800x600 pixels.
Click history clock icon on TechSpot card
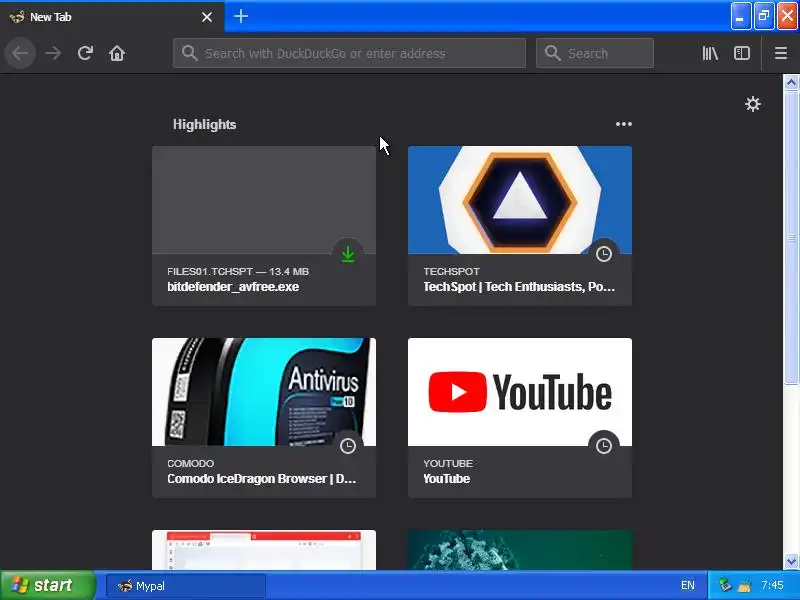(604, 254)
